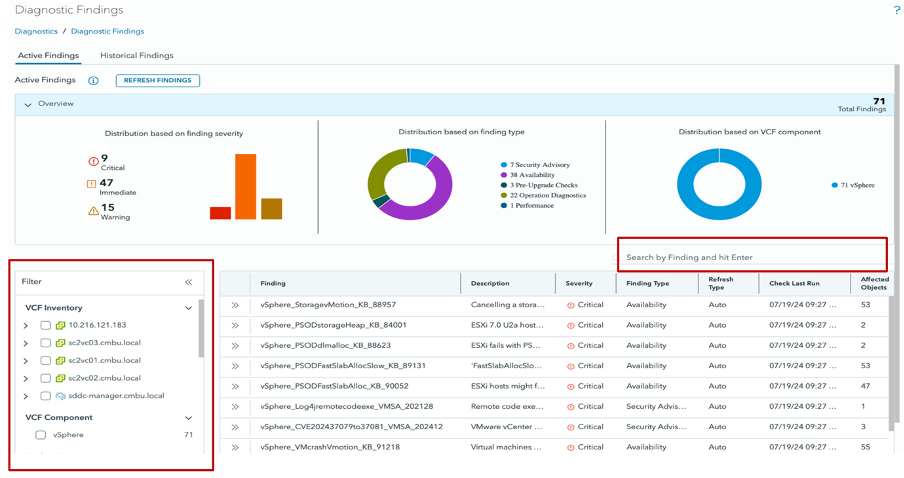Expand details for vSphere_PSODstorageHeap_KB_84001 row
904x478 pixels.
[236, 325]
